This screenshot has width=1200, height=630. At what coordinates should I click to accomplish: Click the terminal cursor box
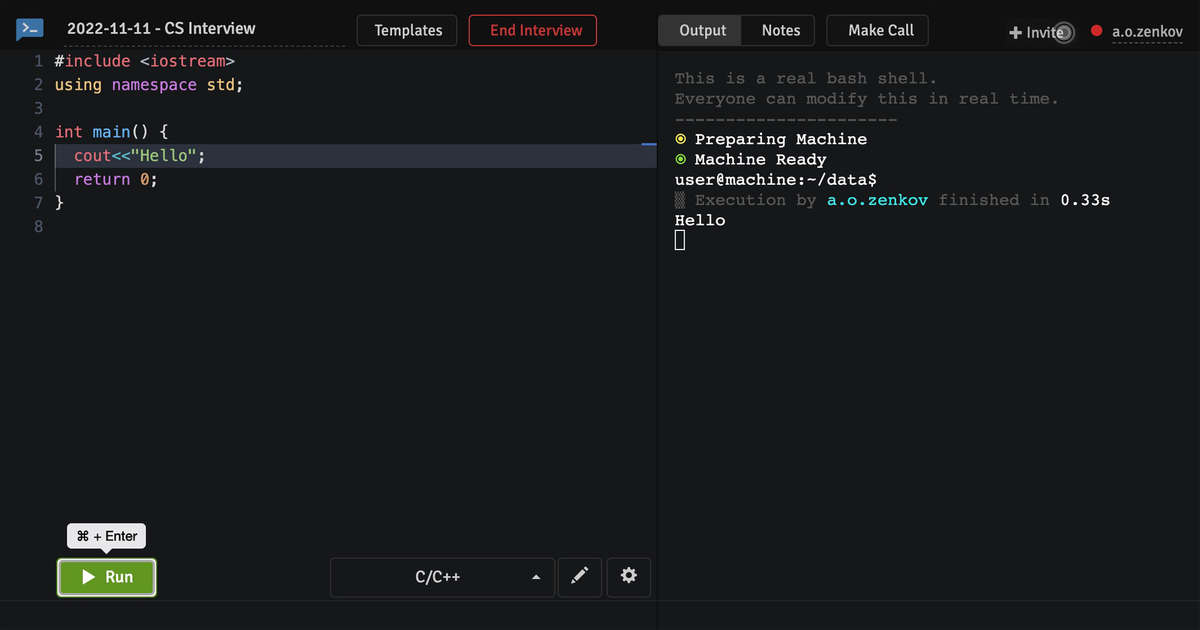pyautogui.click(x=680, y=240)
